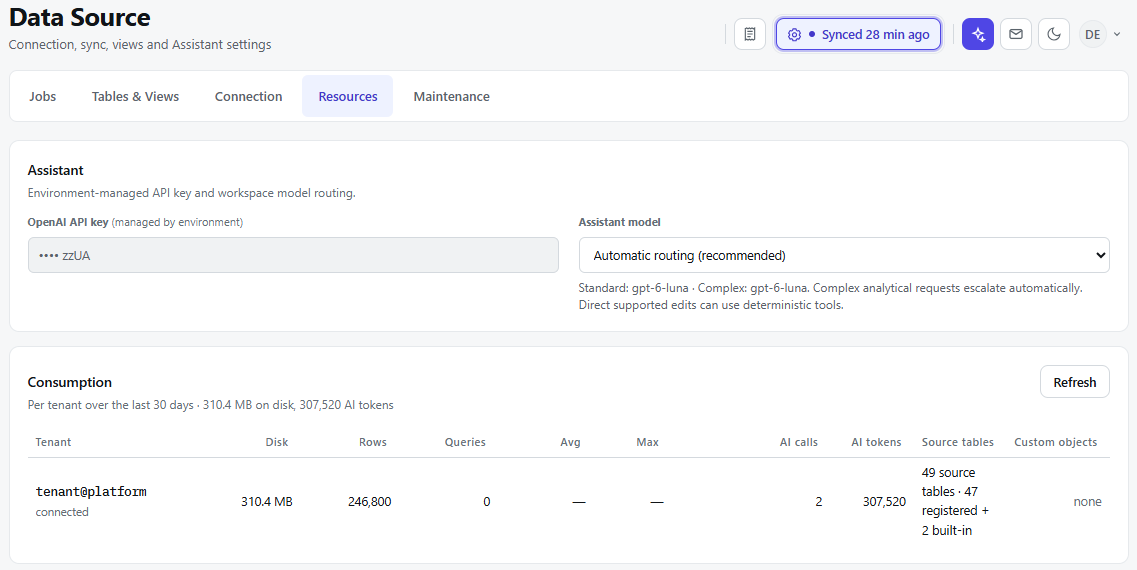Open the DE user avatar

point(1093,34)
